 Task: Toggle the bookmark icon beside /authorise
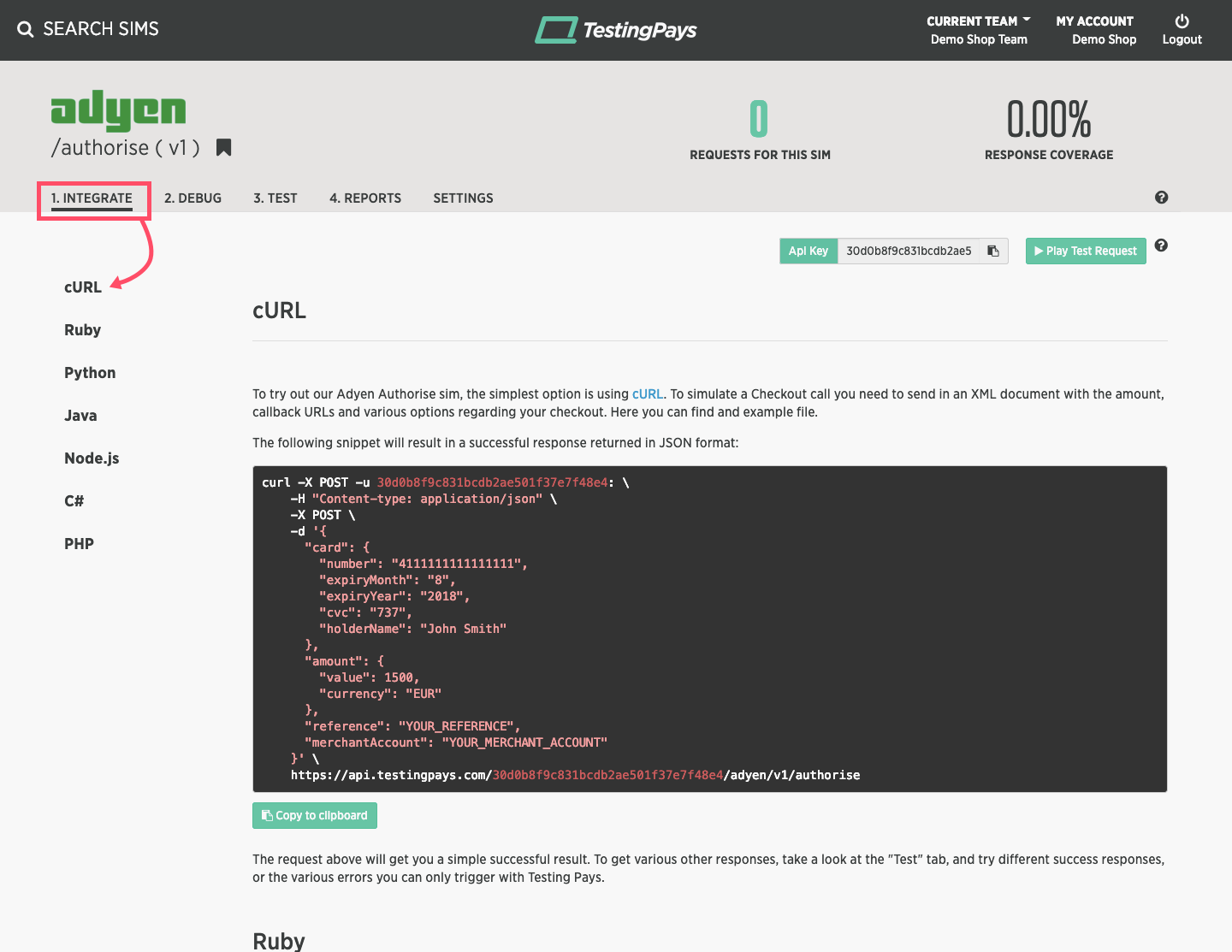coord(224,147)
